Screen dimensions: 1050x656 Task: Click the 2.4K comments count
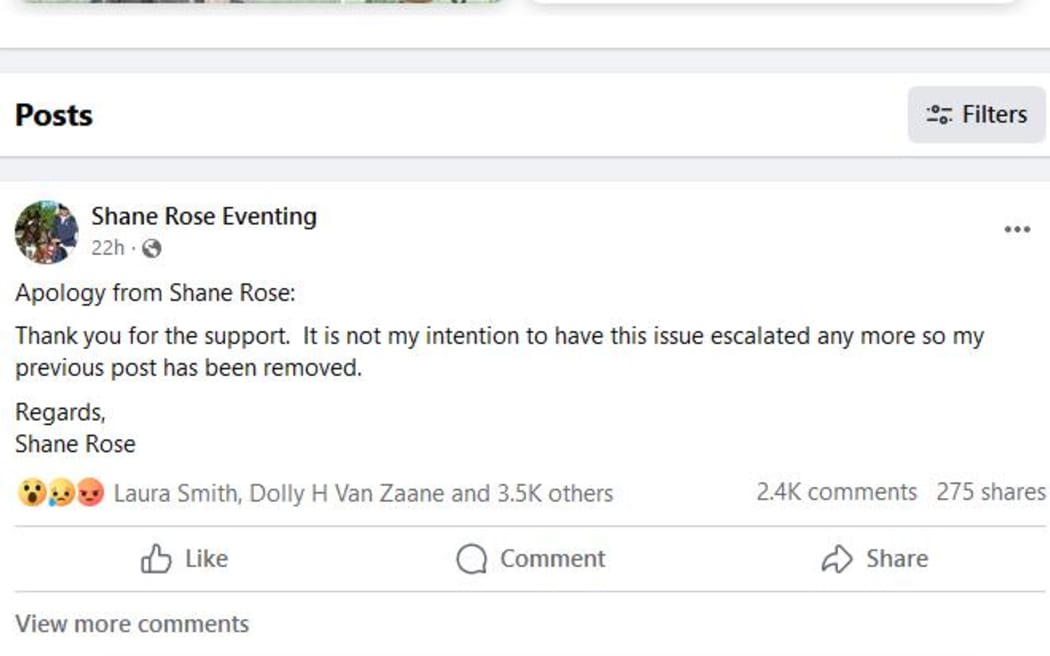(836, 492)
